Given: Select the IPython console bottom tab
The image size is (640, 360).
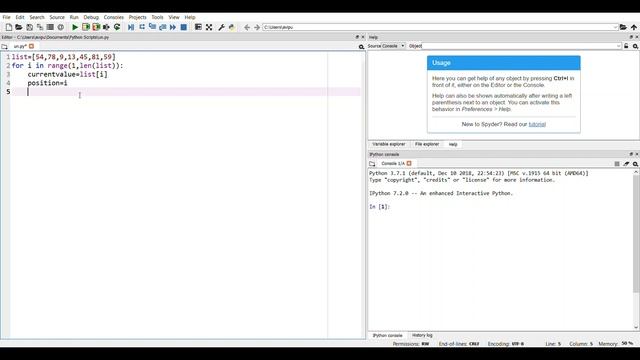Looking at the screenshot, I should pos(387,336).
